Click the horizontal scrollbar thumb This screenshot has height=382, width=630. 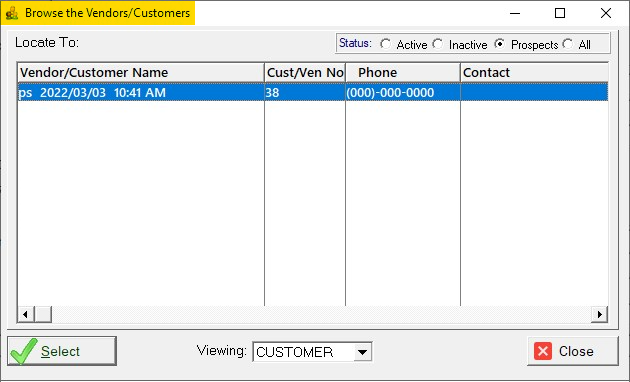(43, 314)
